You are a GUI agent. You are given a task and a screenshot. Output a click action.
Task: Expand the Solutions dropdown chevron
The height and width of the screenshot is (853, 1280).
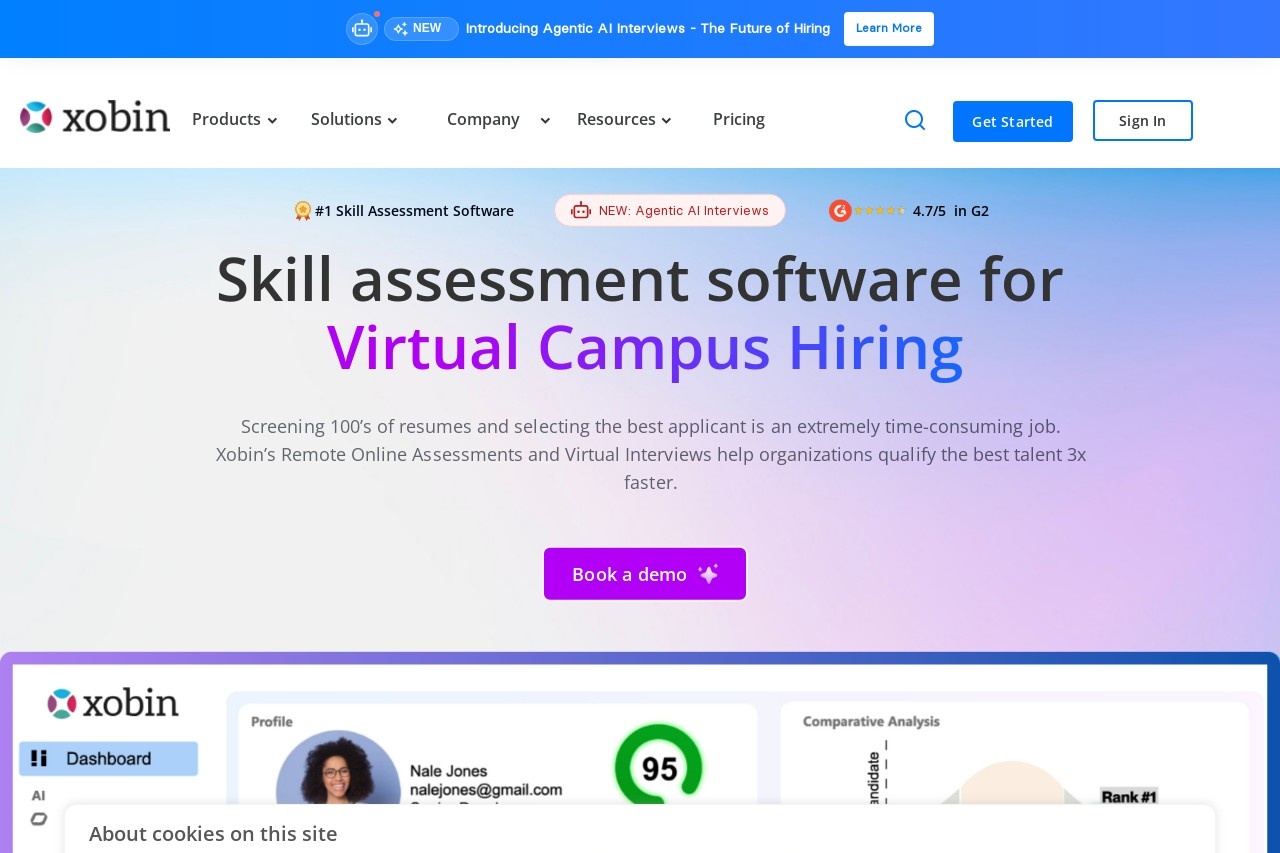pyautogui.click(x=392, y=121)
